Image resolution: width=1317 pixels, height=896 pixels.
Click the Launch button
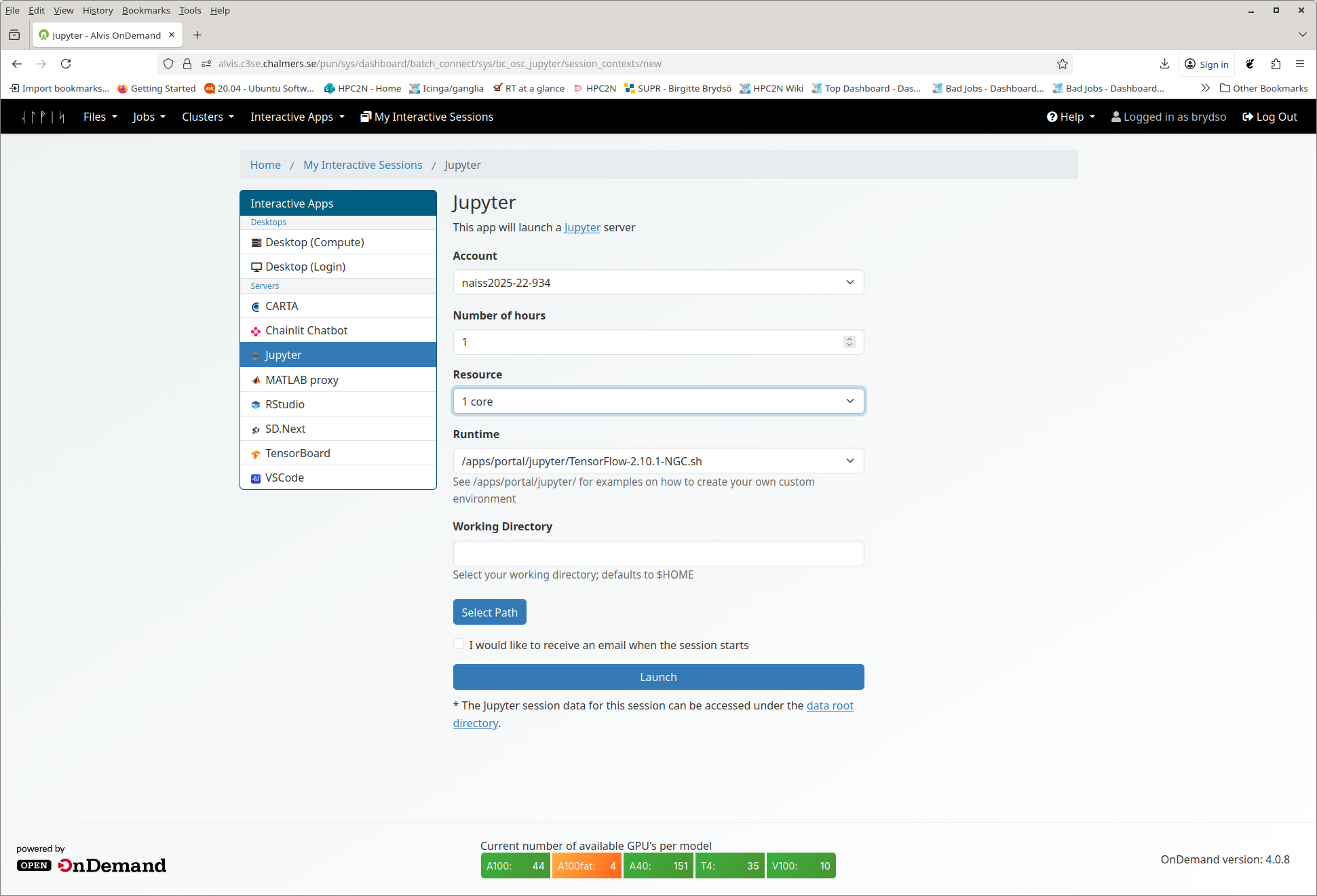point(657,677)
